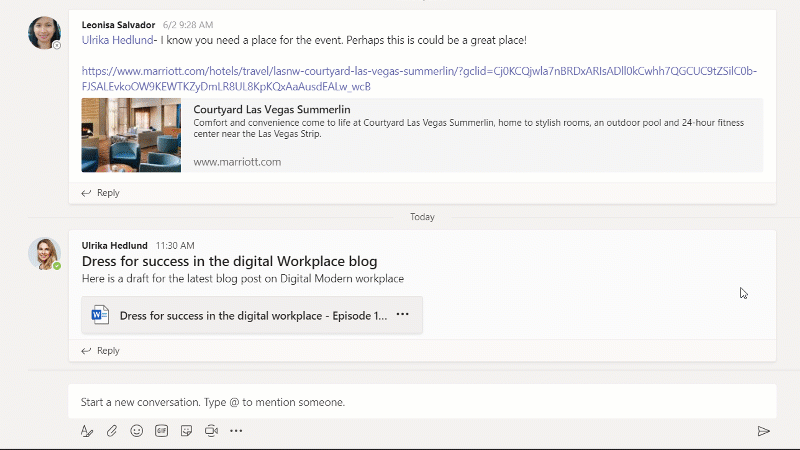Click the 6/2 9:28 AM timestamp
Image resolution: width=800 pixels, height=450 pixels.
pos(188,25)
